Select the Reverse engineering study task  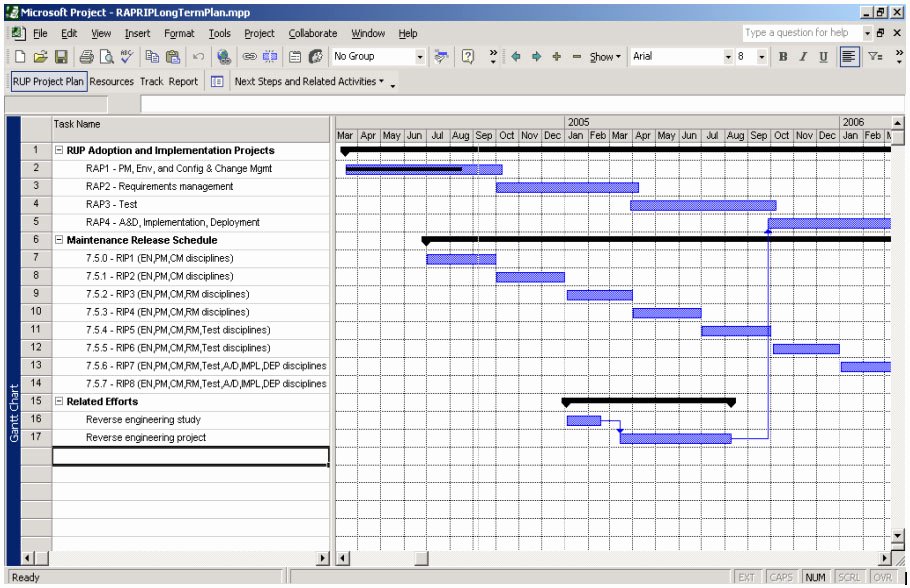pyautogui.click(x=143, y=419)
